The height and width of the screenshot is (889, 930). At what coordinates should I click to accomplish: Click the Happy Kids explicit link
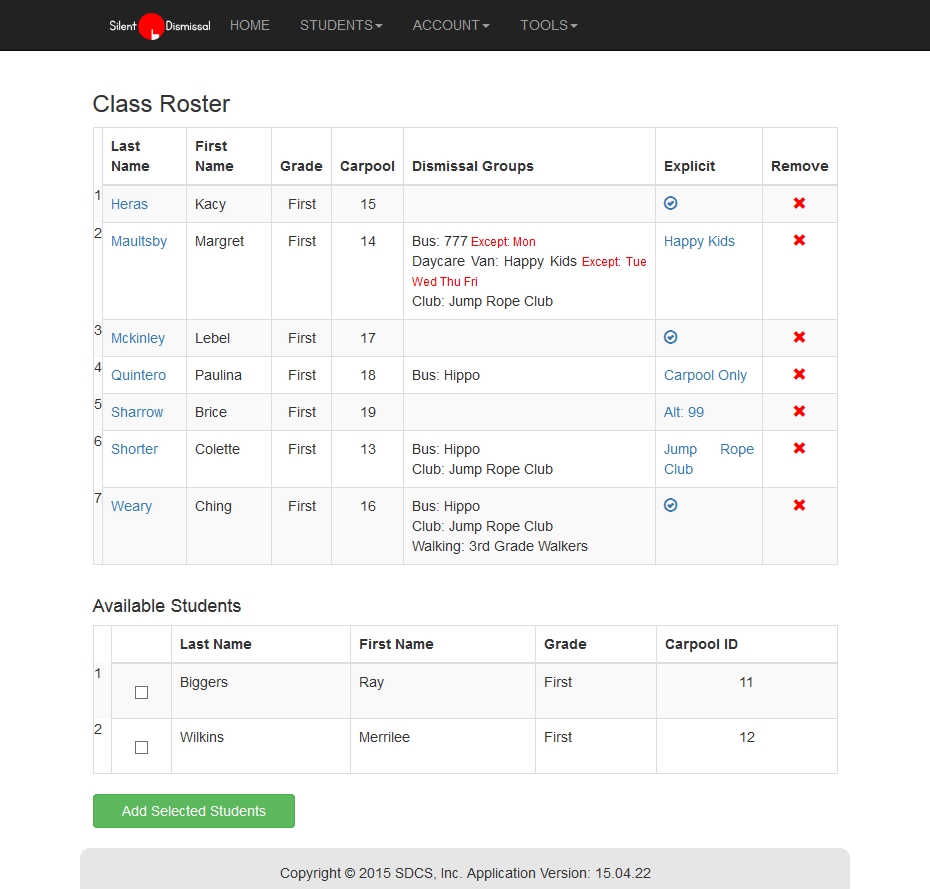pyautogui.click(x=699, y=241)
